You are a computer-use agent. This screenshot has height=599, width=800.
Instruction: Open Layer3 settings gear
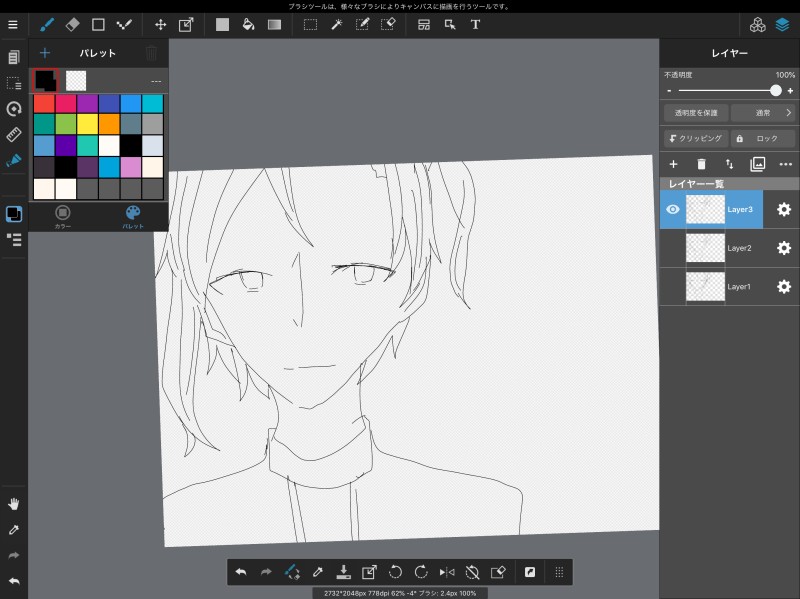(784, 209)
